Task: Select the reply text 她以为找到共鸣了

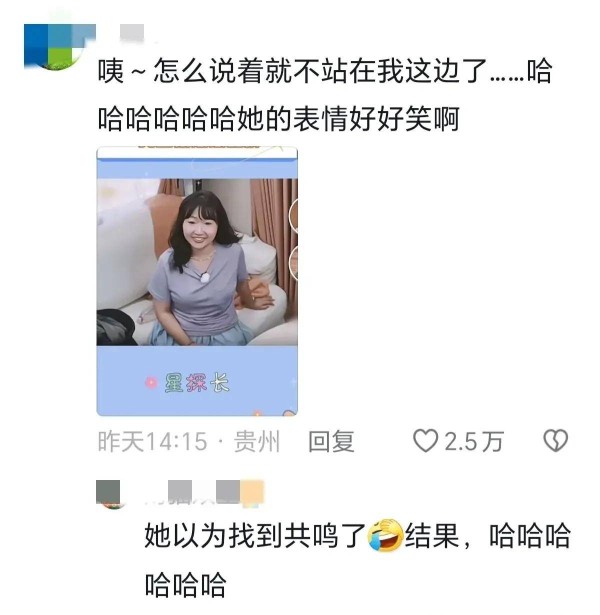Action: click(255, 535)
